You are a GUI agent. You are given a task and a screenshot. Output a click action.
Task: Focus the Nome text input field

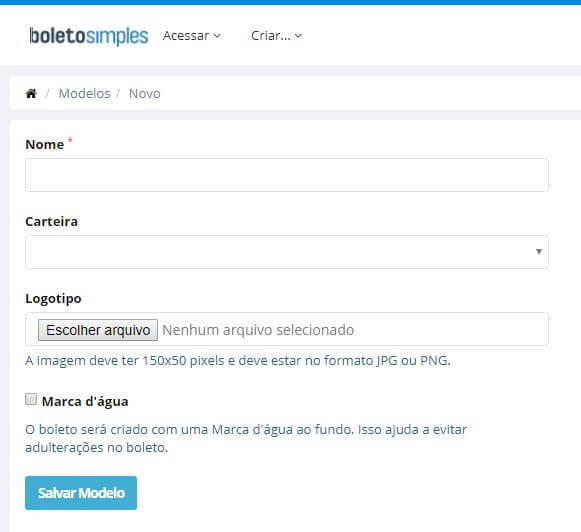[x=287, y=175]
